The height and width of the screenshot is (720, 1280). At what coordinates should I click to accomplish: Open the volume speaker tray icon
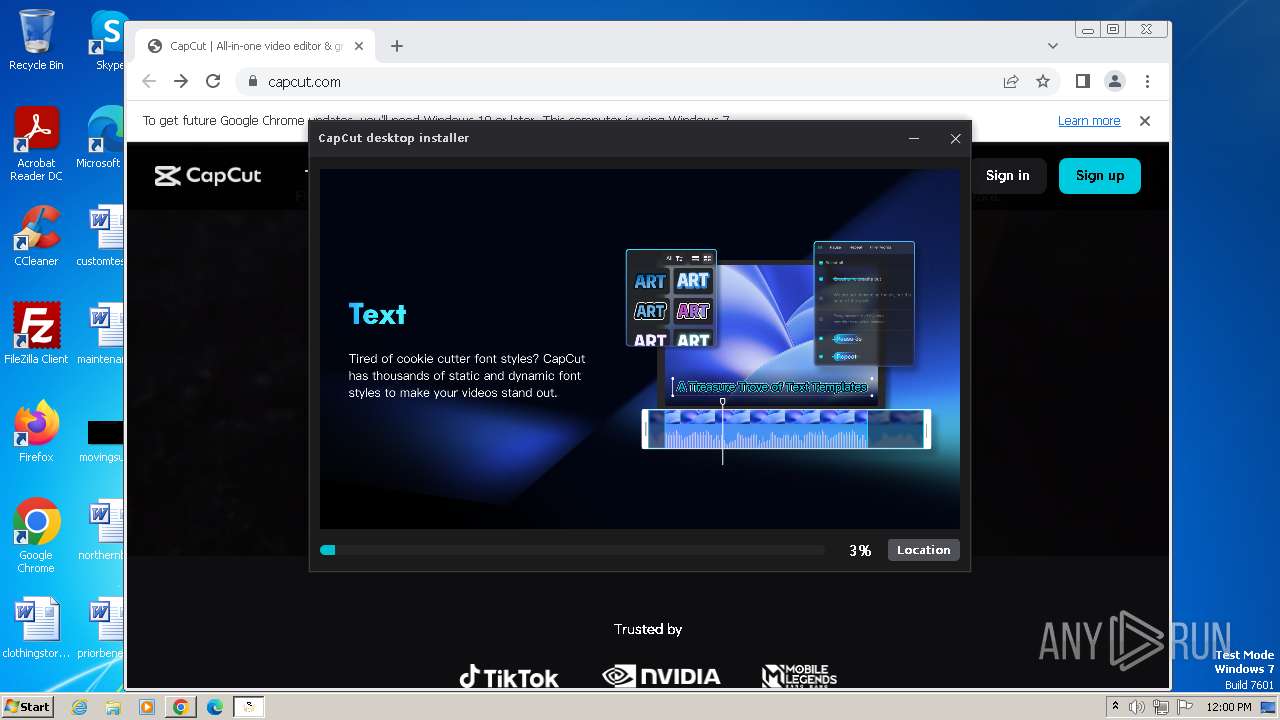click(1137, 707)
